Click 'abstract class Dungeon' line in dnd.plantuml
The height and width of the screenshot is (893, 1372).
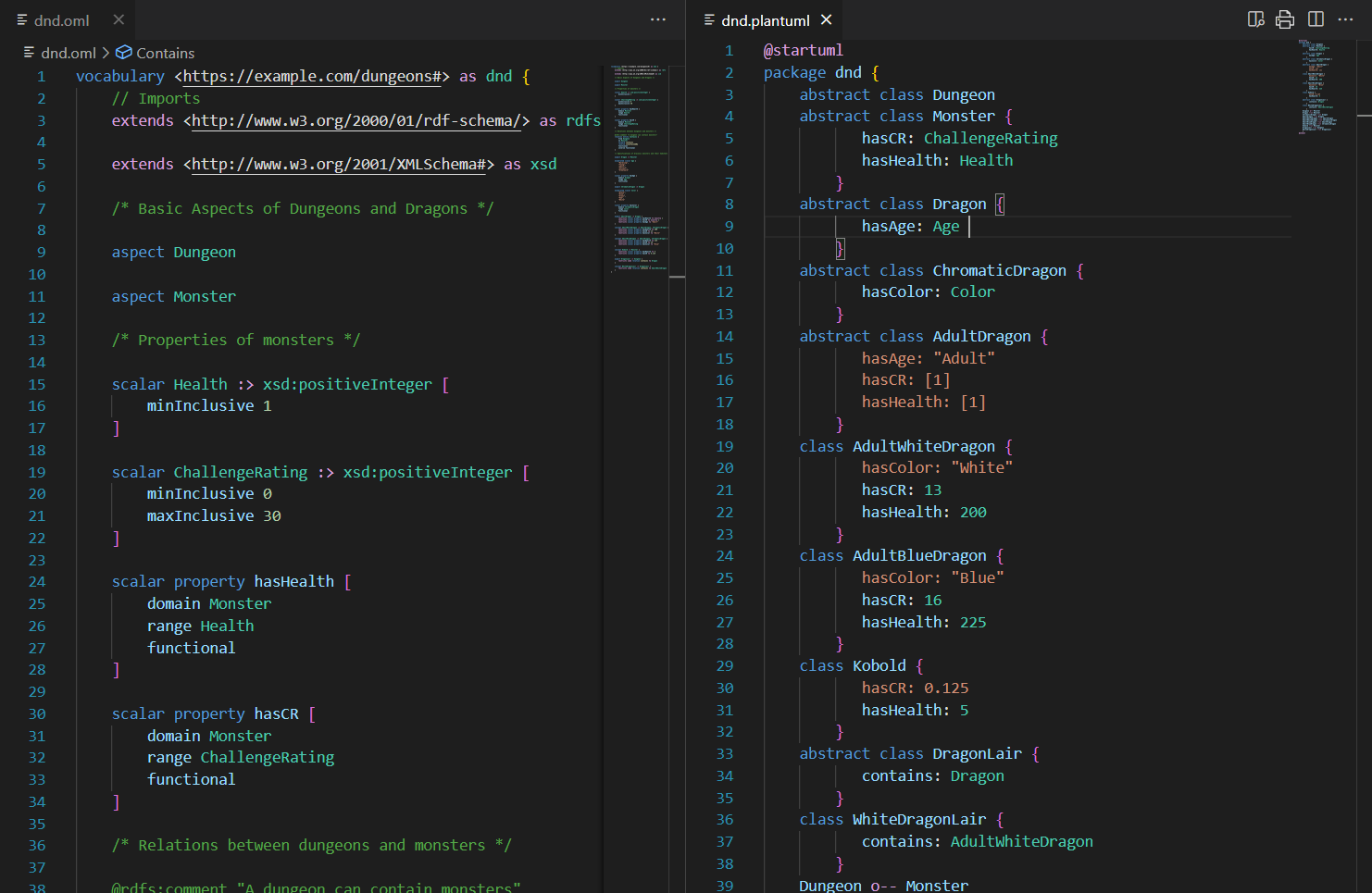(x=897, y=94)
